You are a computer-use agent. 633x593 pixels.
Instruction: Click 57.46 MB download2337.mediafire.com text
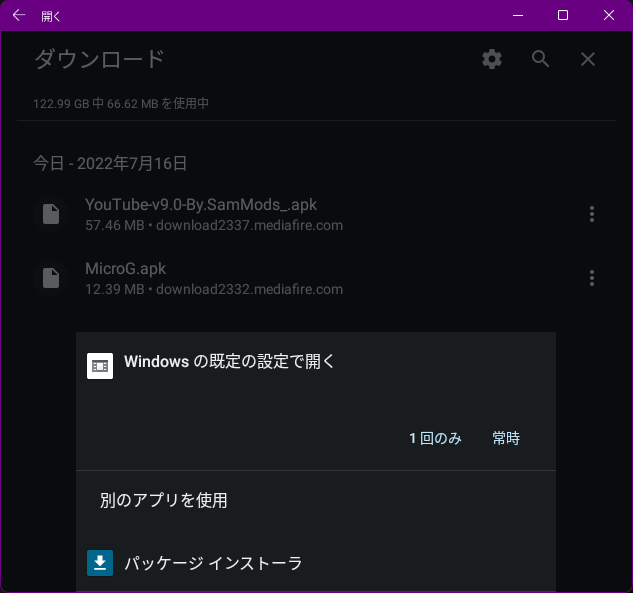[x=214, y=225]
